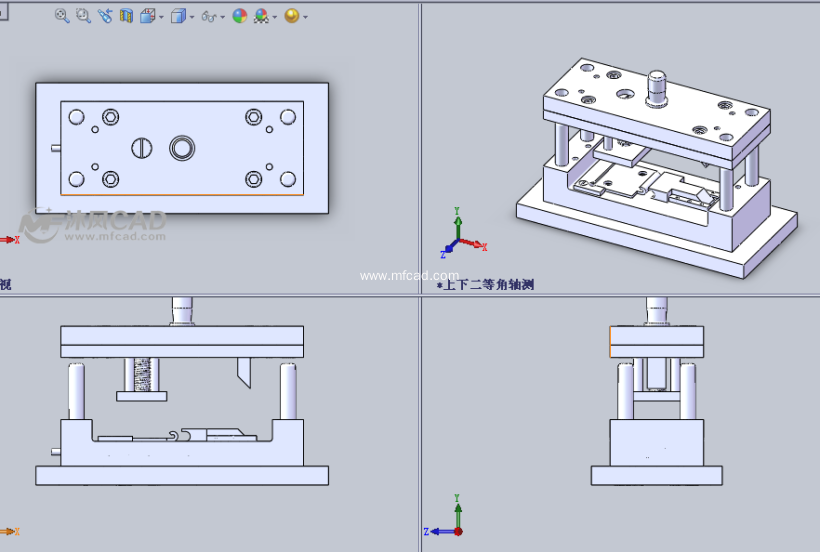Select the Zoom to Area tool
Viewport: 820px width, 552px height.
coord(83,16)
